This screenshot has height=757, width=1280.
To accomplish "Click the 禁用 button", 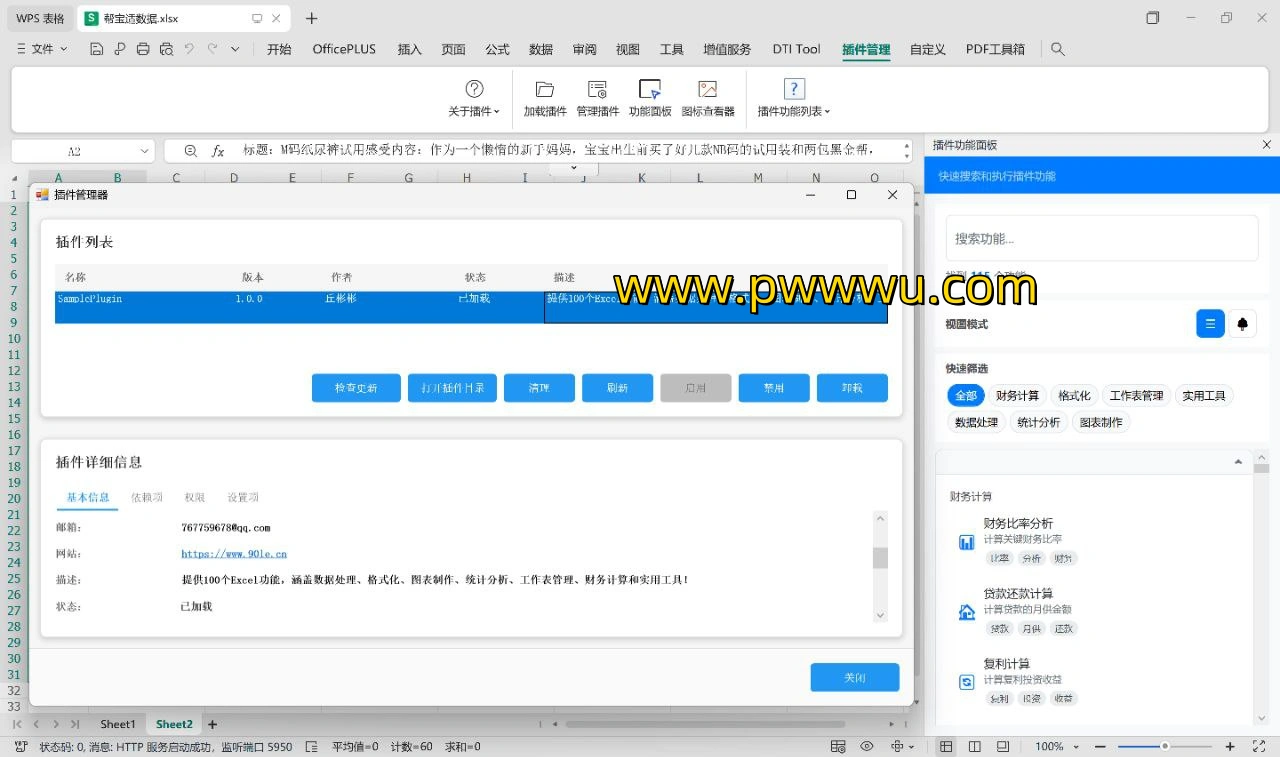I will click(x=774, y=388).
